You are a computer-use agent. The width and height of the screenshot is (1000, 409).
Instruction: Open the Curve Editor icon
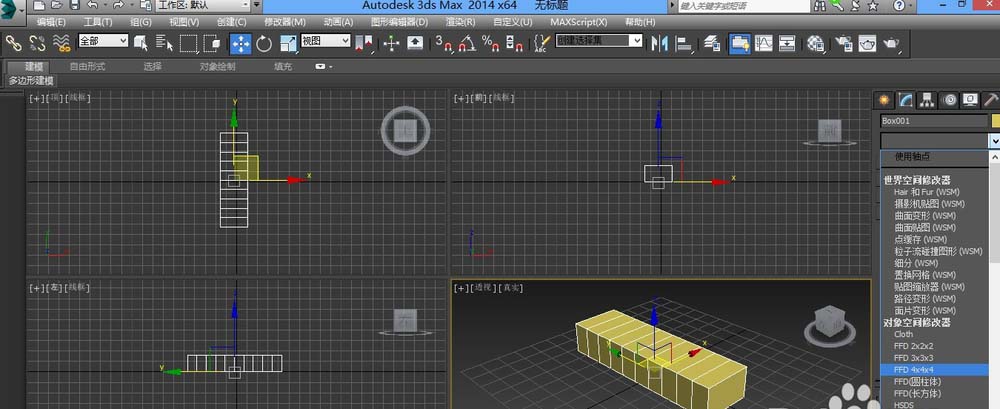763,43
